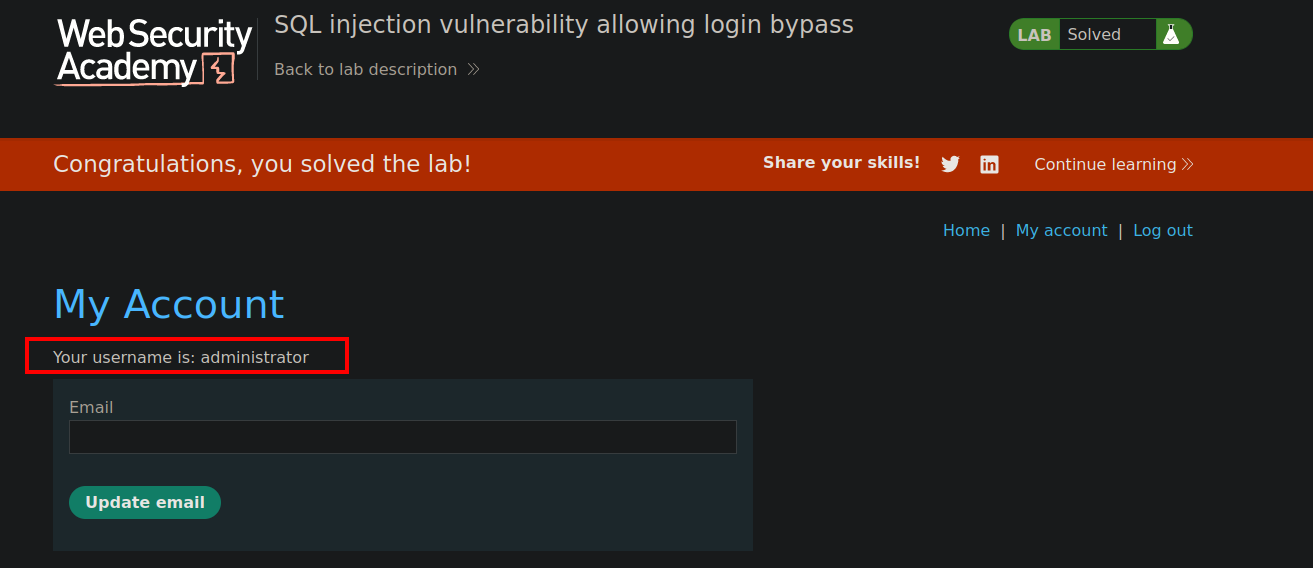Go back to lab description

(x=366, y=69)
